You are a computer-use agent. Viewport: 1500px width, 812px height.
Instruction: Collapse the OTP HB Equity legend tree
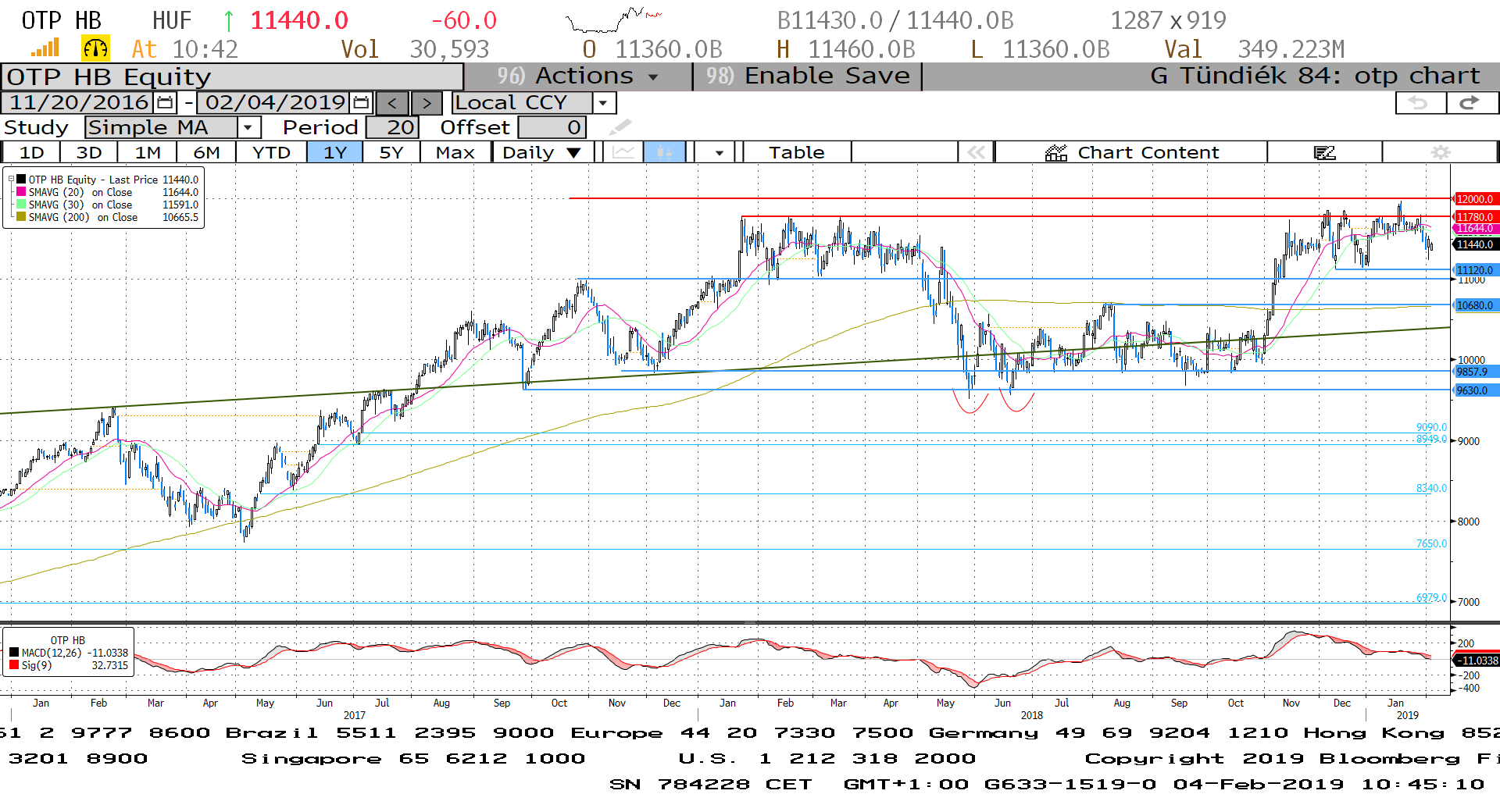coord(11,180)
